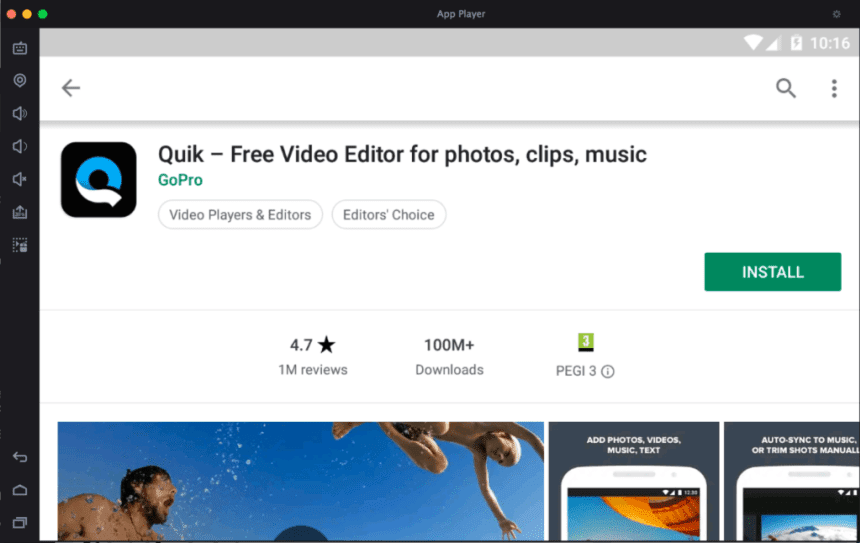Go to Android home via sidebar icon
This screenshot has height=543, width=860.
[20, 490]
